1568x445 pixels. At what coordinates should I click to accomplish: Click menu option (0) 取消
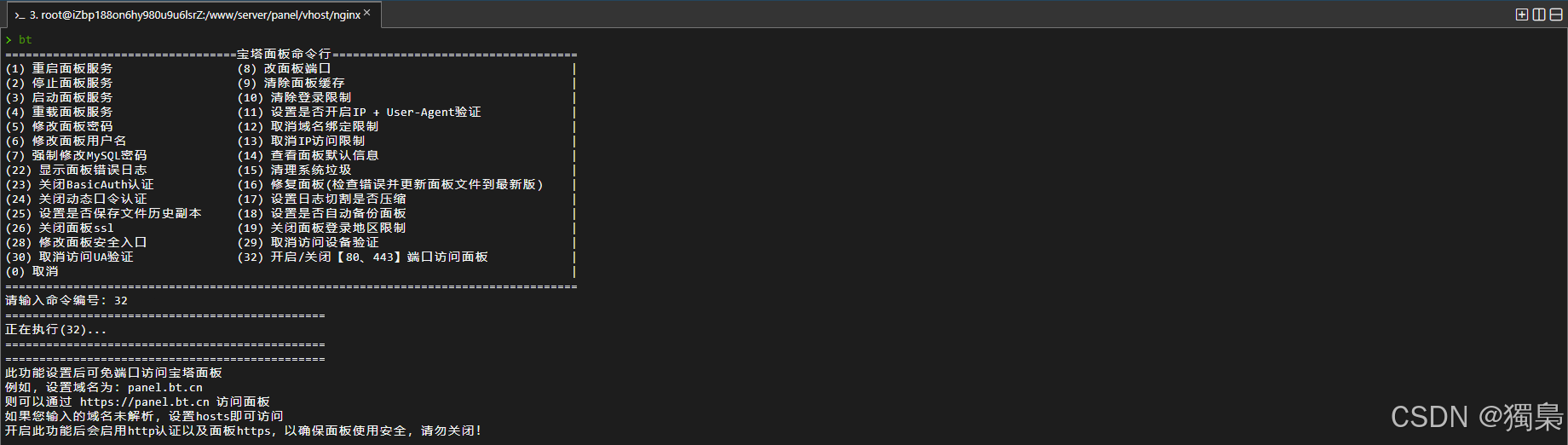tap(32, 271)
